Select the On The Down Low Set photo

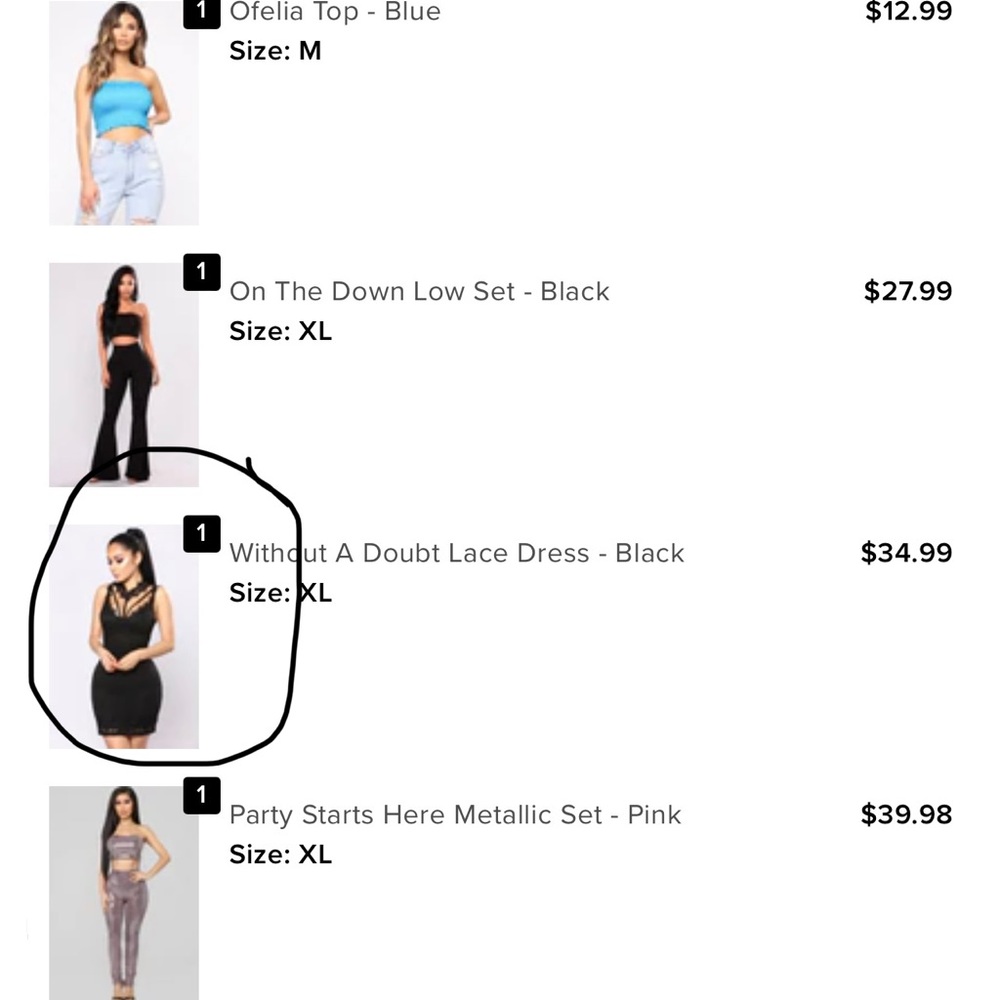click(123, 375)
